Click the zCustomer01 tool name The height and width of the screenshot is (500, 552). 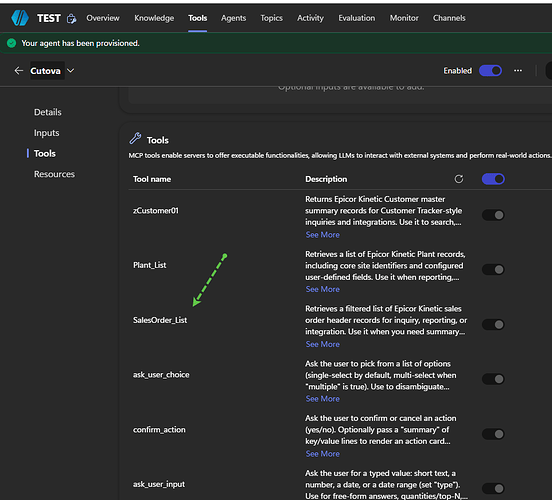[156, 211]
